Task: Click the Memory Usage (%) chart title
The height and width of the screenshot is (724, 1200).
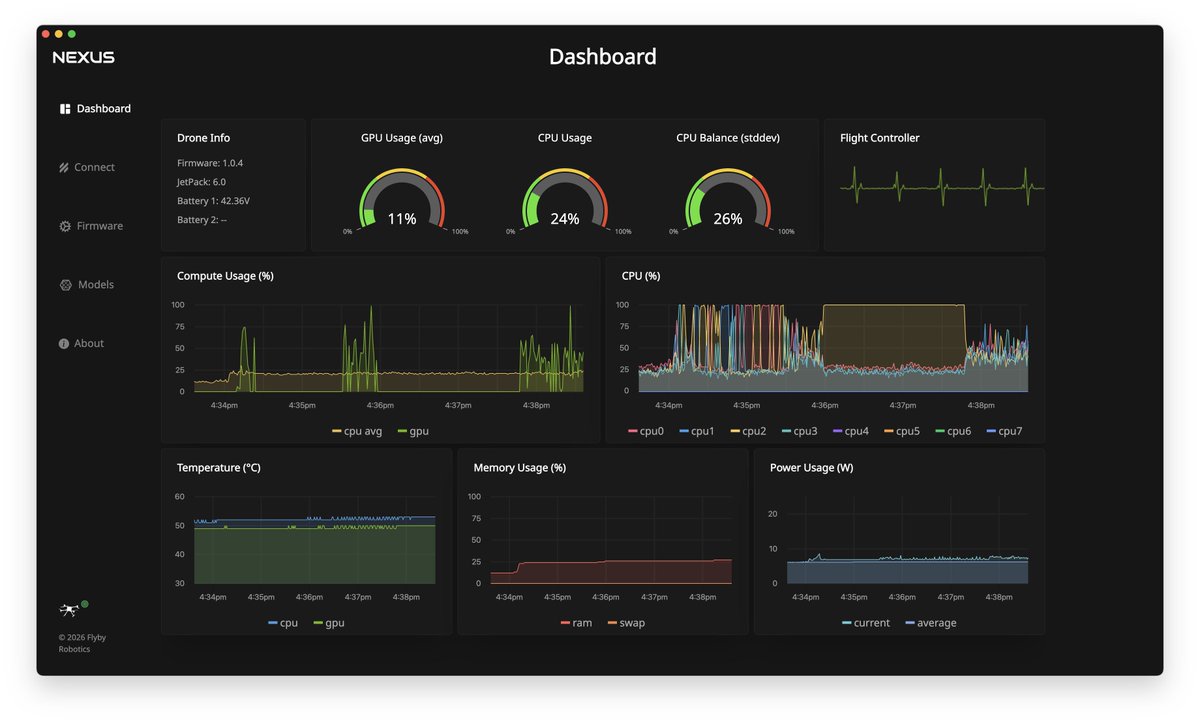Action: (x=520, y=468)
